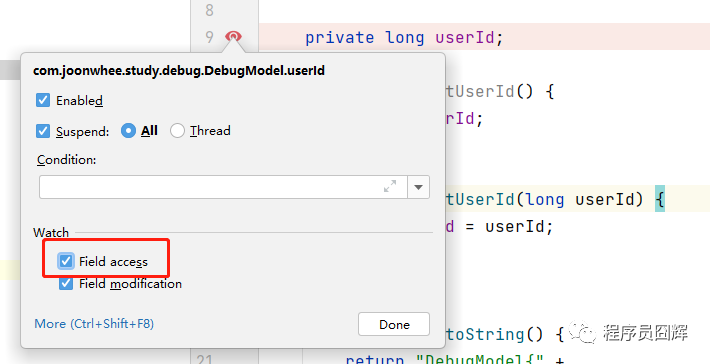Click the field watchpoint eye icon on line 9

click(233, 36)
